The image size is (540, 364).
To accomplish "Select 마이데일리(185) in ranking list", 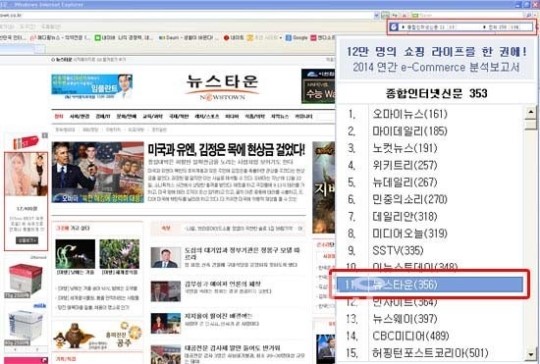I will tap(410, 131).
